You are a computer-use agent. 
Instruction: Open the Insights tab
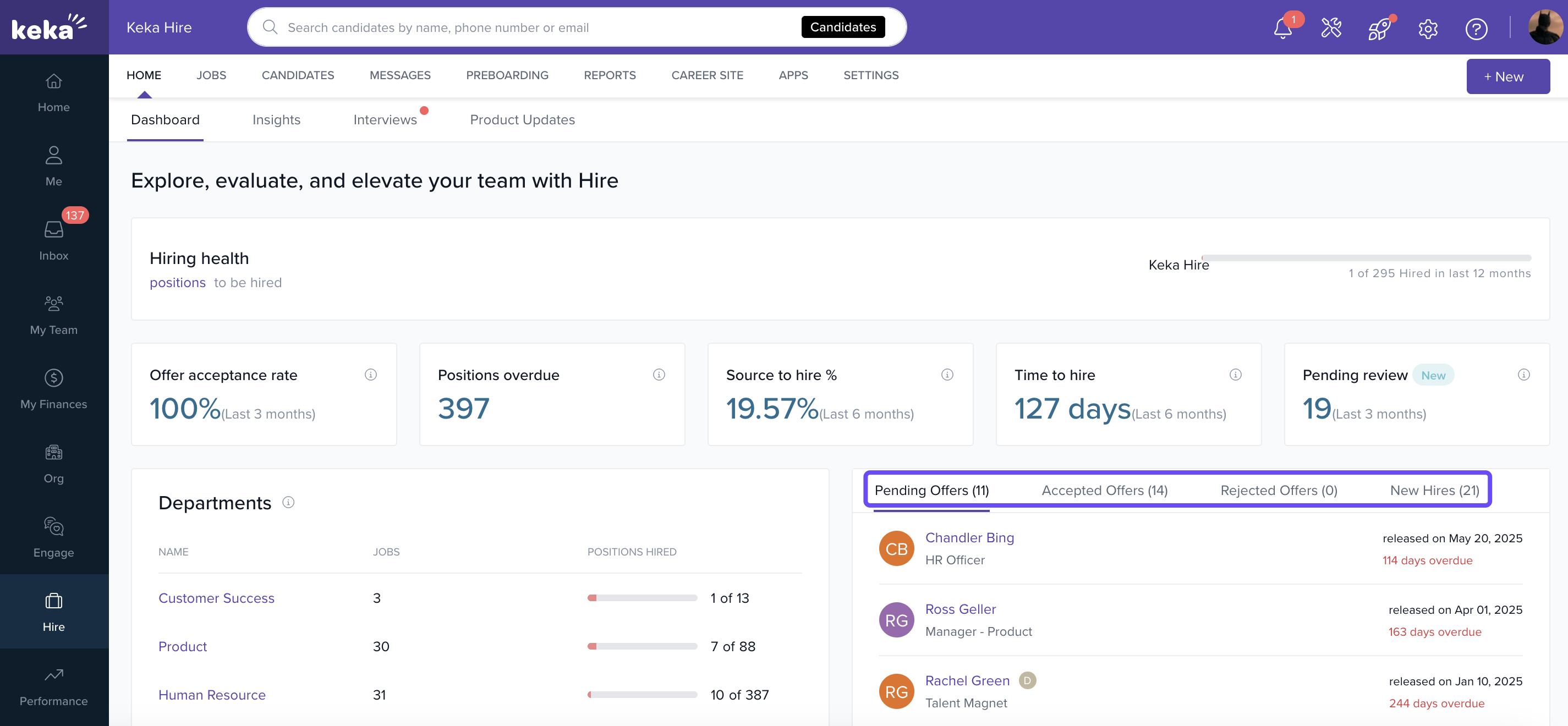pos(276,119)
